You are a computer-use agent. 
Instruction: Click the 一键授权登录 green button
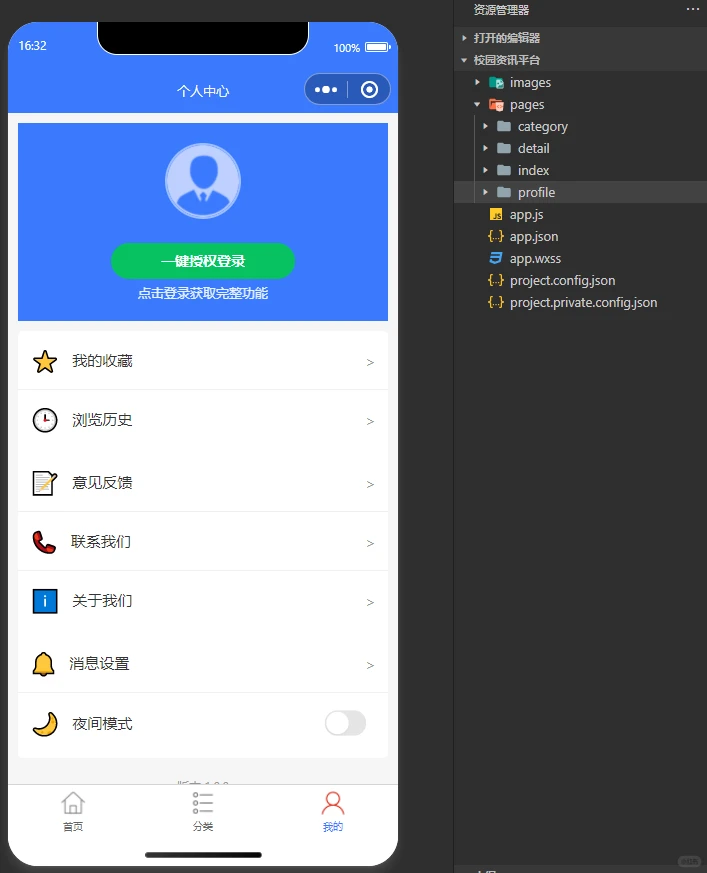pos(203,261)
